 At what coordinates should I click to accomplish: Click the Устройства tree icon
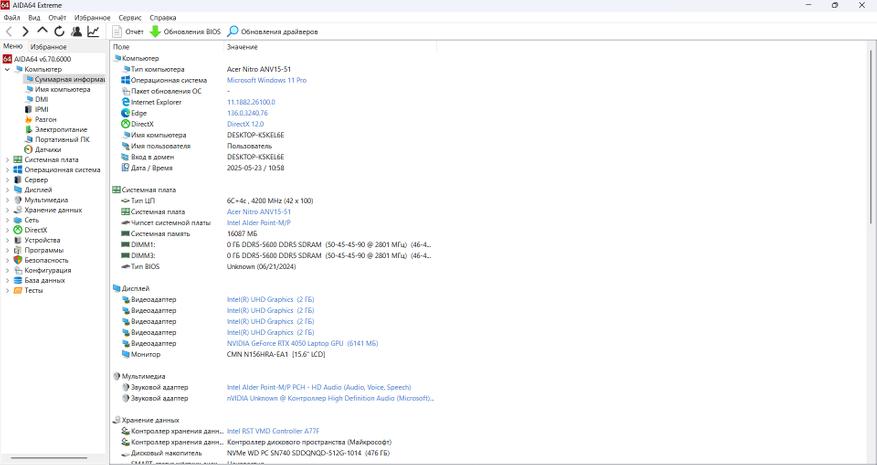click(18, 241)
